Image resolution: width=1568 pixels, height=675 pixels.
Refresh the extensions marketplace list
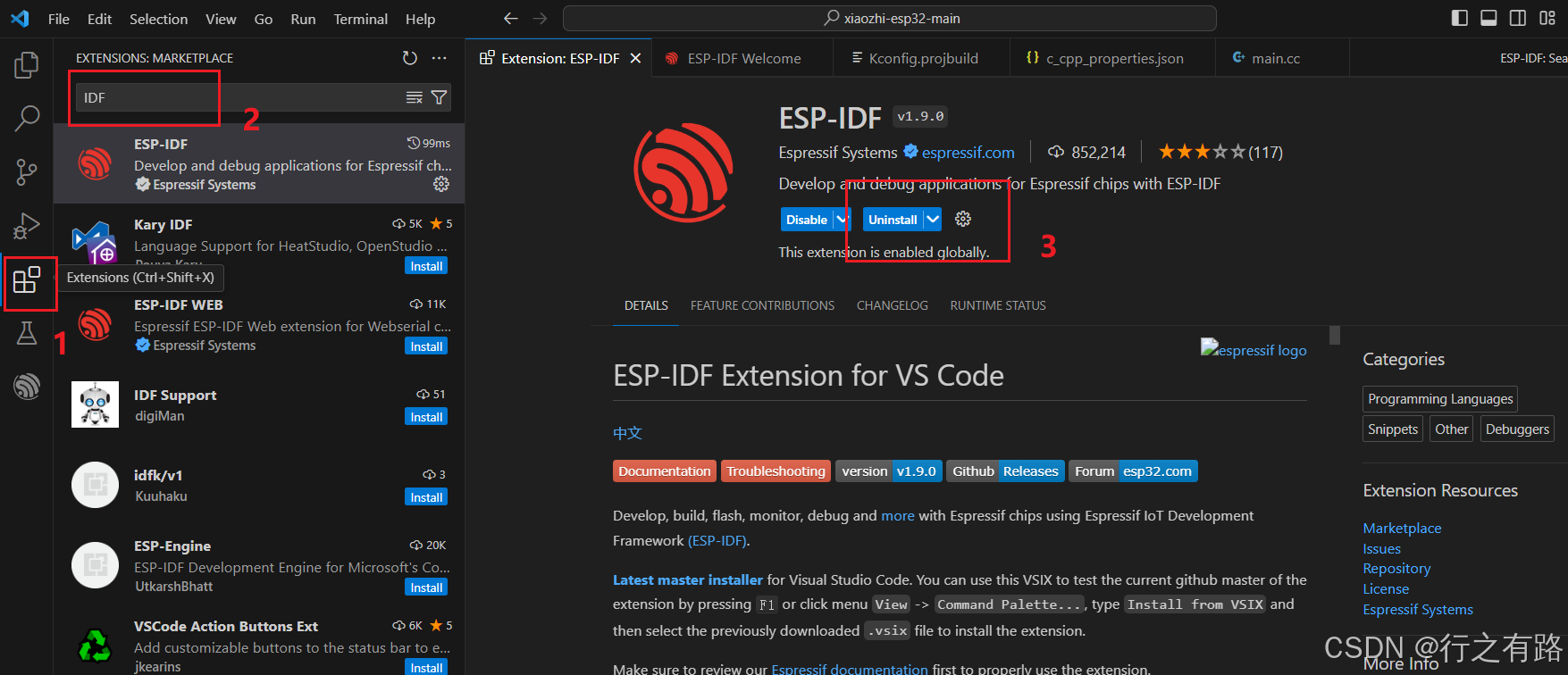click(x=410, y=58)
